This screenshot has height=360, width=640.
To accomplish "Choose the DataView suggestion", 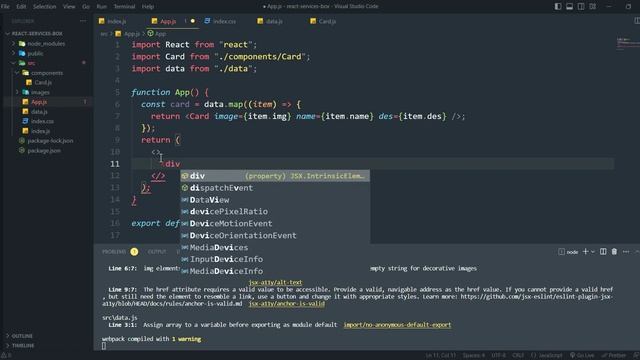I will pyautogui.click(x=275, y=200).
